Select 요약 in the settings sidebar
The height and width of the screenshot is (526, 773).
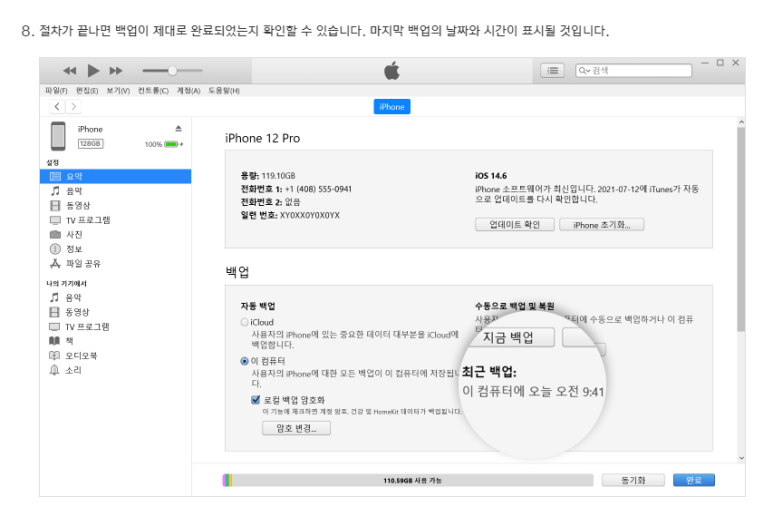115,176
